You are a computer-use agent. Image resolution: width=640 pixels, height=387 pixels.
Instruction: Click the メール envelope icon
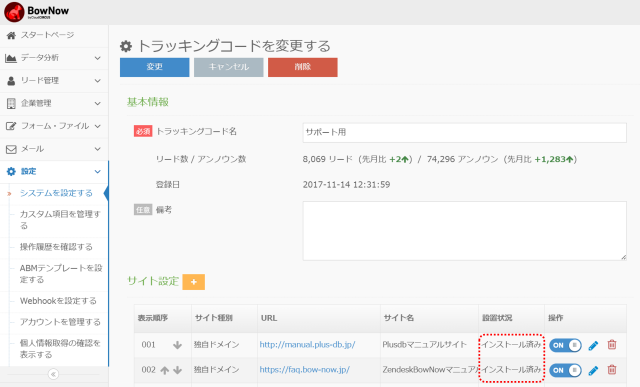(11, 149)
